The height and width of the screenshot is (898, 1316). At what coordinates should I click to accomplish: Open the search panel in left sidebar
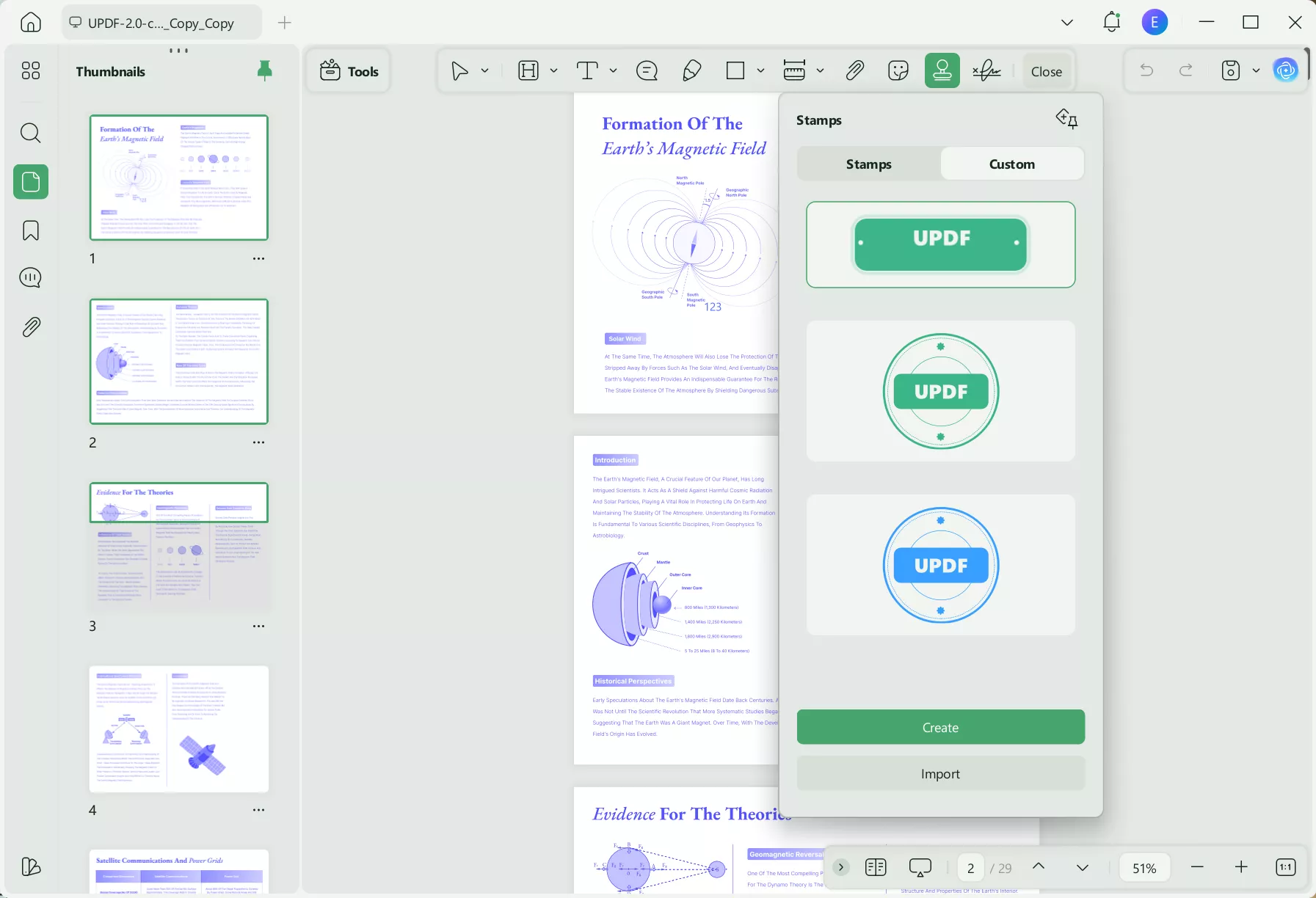pyautogui.click(x=31, y=133)
